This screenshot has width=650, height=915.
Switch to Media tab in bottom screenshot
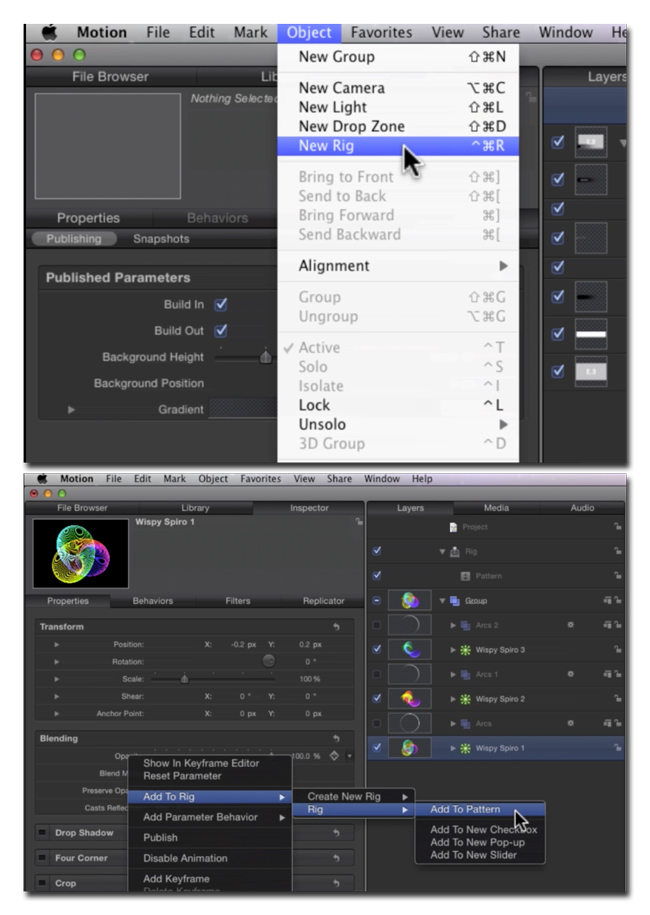496,508
